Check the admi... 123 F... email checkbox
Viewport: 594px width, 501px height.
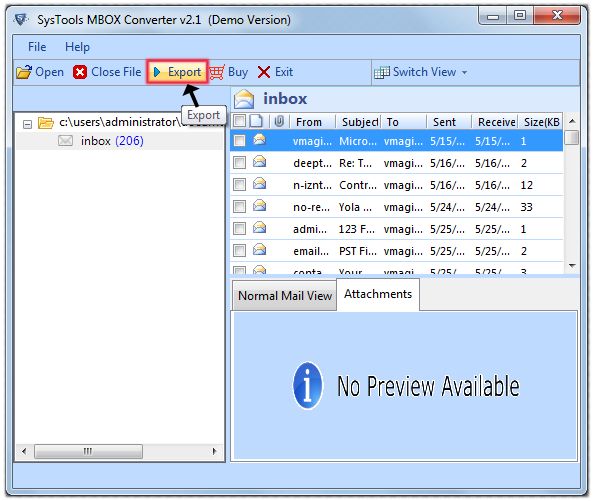(239, 229)
